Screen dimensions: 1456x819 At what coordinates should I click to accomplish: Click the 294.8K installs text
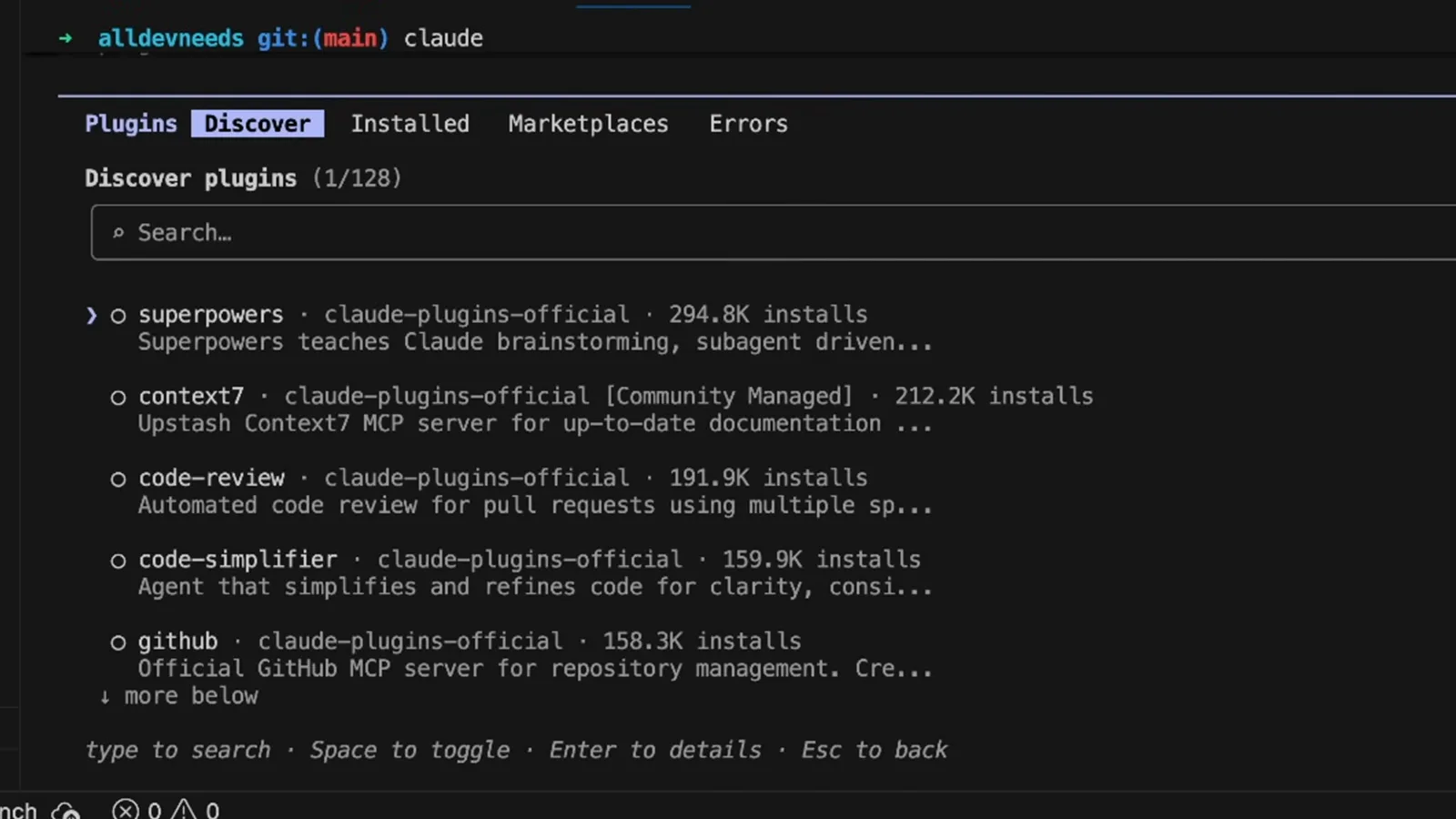768,315
